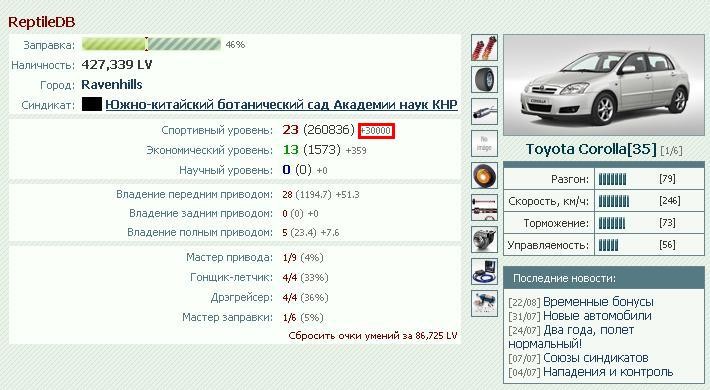
Task: Open the suspension springs upgrade icon
Action: [x=484, y=48]
